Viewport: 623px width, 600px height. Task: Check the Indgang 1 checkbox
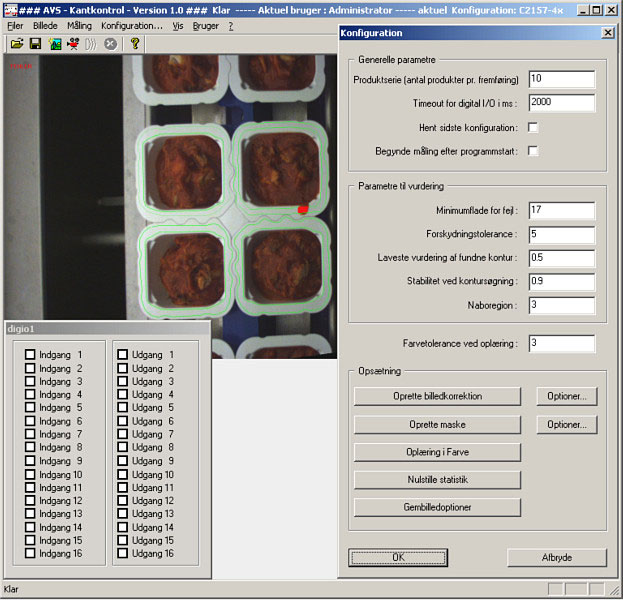click(30, 354)
